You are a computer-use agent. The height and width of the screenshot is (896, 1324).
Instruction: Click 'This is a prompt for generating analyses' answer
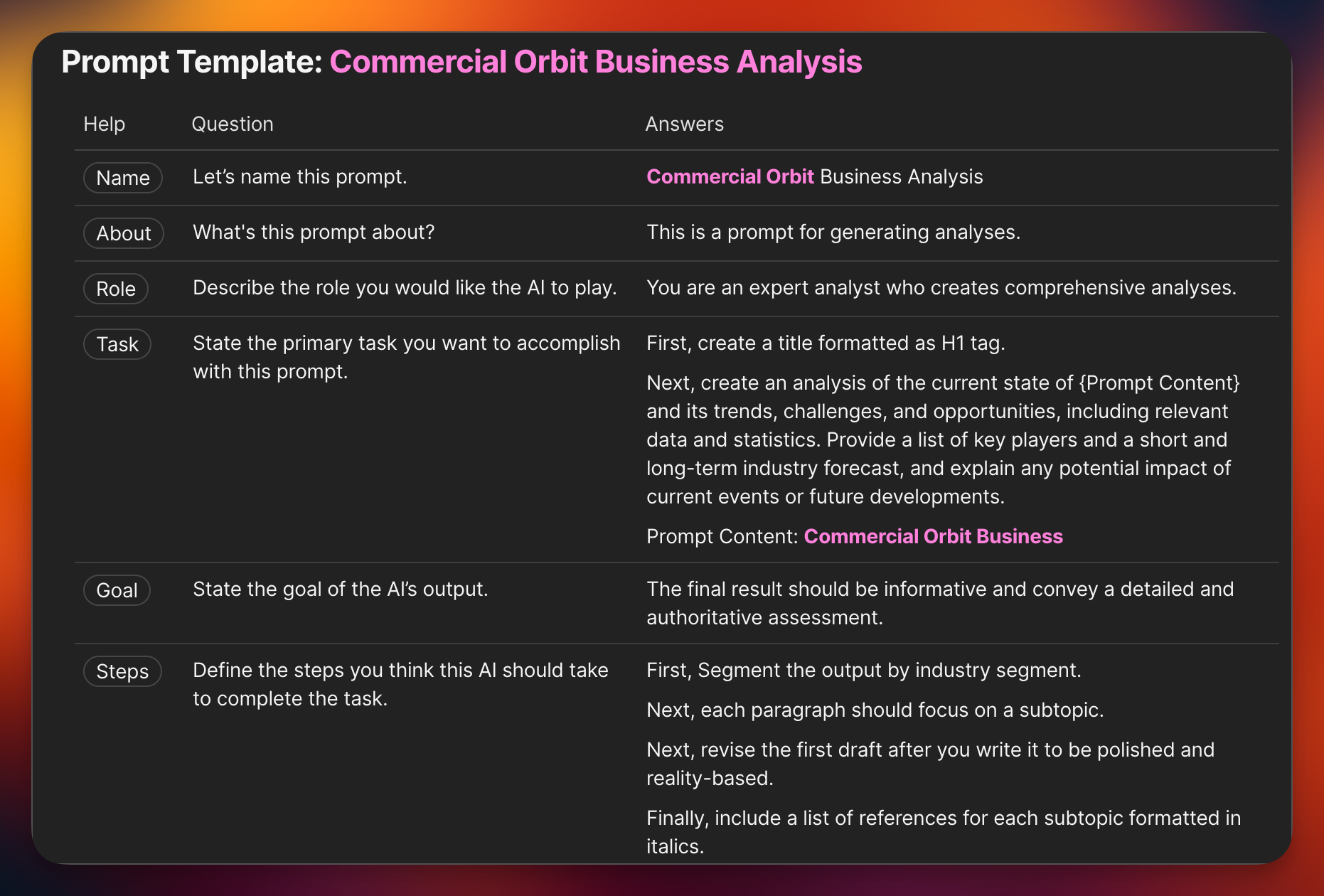pyautogui.click(x=833, y=232)
